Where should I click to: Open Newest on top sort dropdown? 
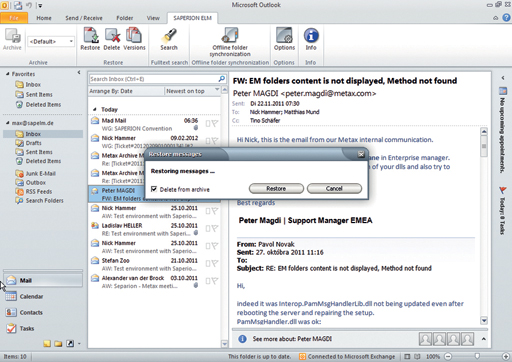coord(217,91)
